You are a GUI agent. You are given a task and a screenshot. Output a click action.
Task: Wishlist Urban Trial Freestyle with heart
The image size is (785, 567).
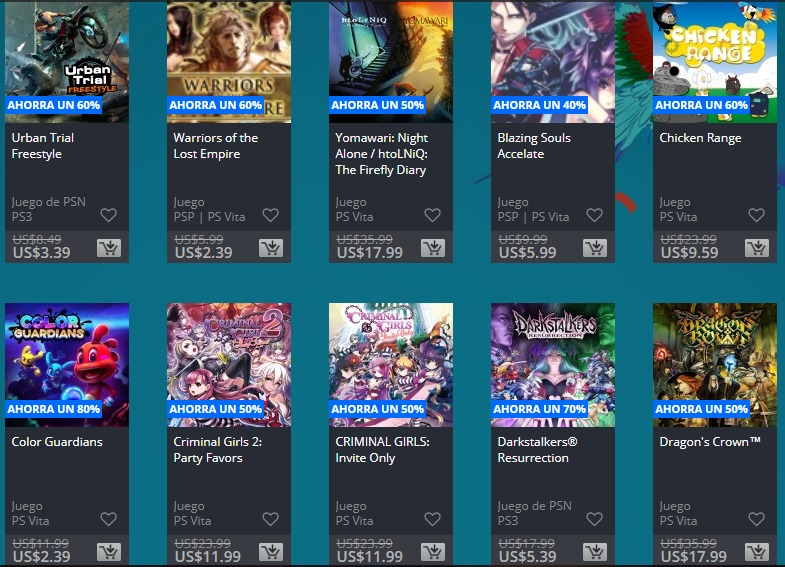tap(109, 215)
